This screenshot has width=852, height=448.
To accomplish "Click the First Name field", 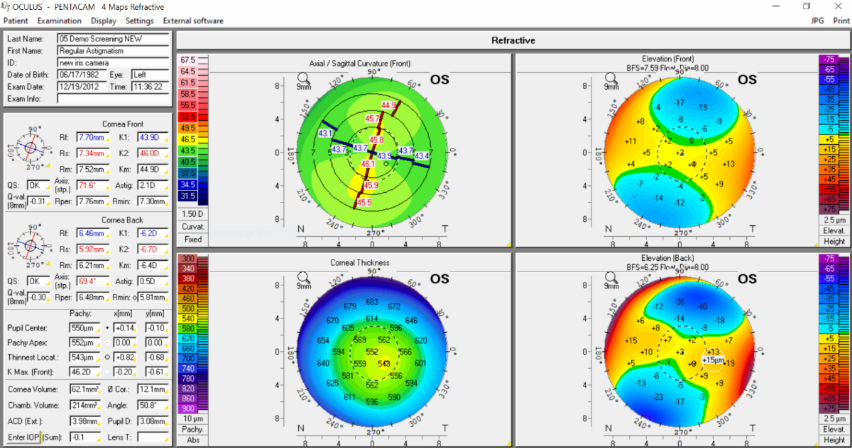I will 114,51.
